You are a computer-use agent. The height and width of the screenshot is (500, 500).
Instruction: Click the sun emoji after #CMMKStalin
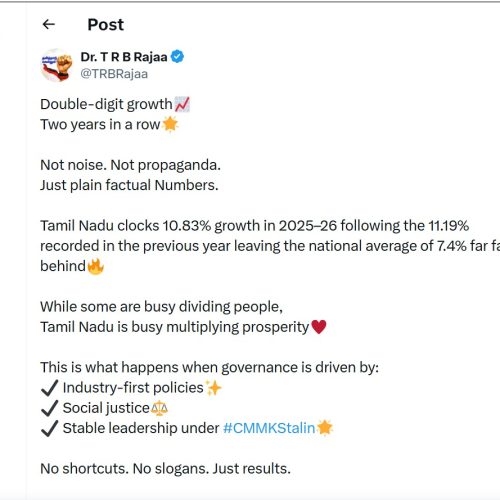coord(325,428)
